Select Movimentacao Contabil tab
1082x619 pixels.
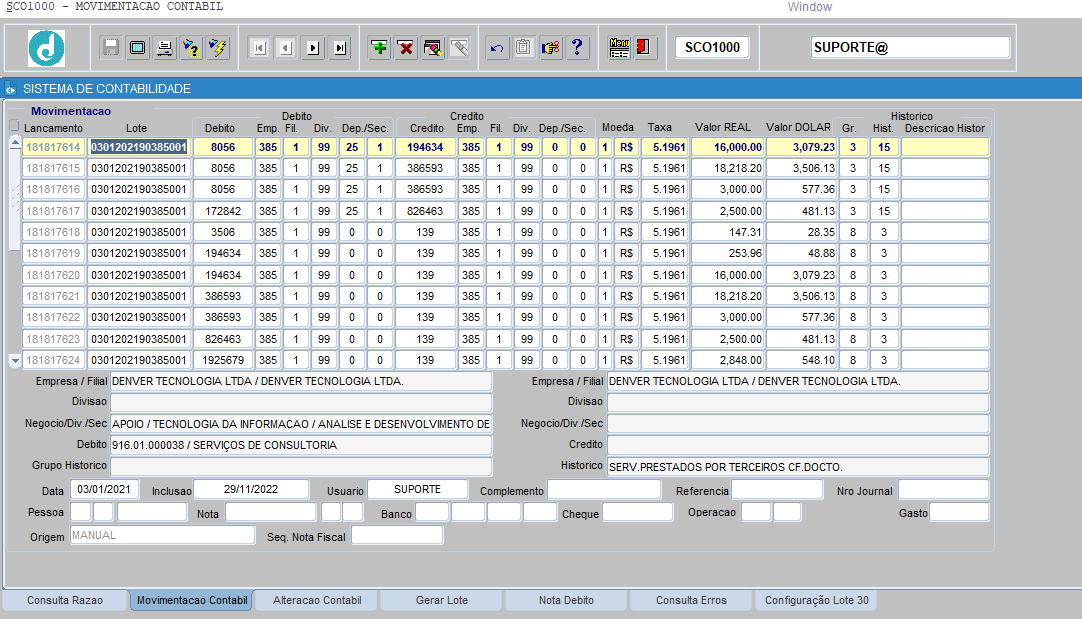[192, 600]
